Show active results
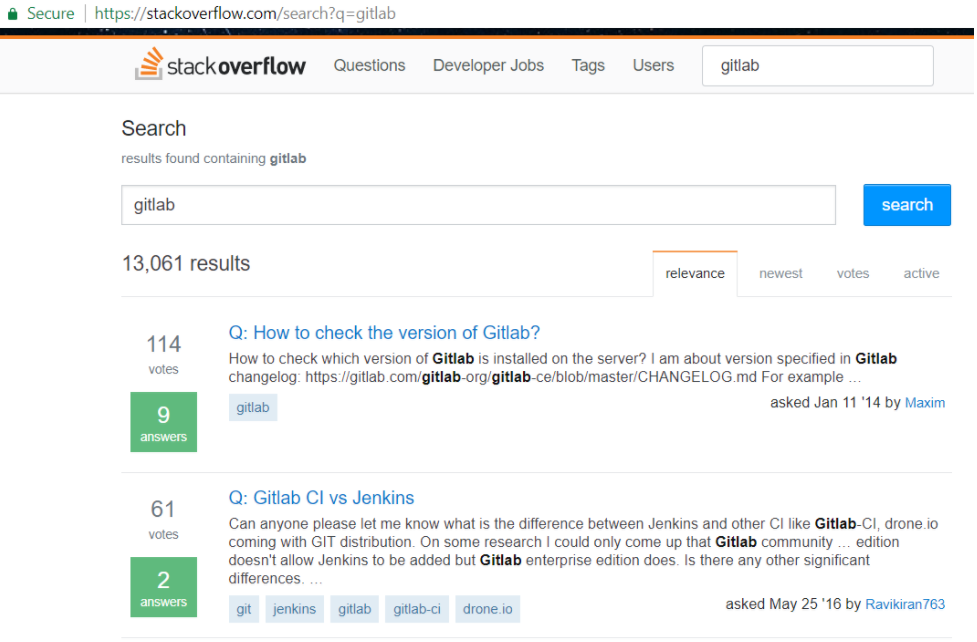This screenshot has height=642, width=977. coord(920,273)
